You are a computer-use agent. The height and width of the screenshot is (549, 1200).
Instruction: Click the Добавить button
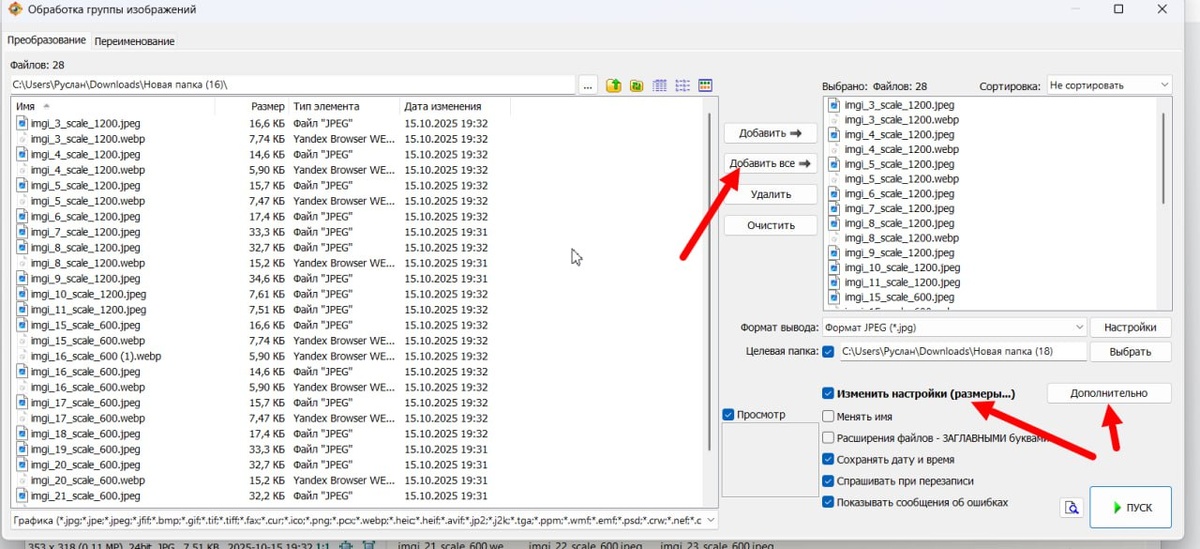[770, 133]
